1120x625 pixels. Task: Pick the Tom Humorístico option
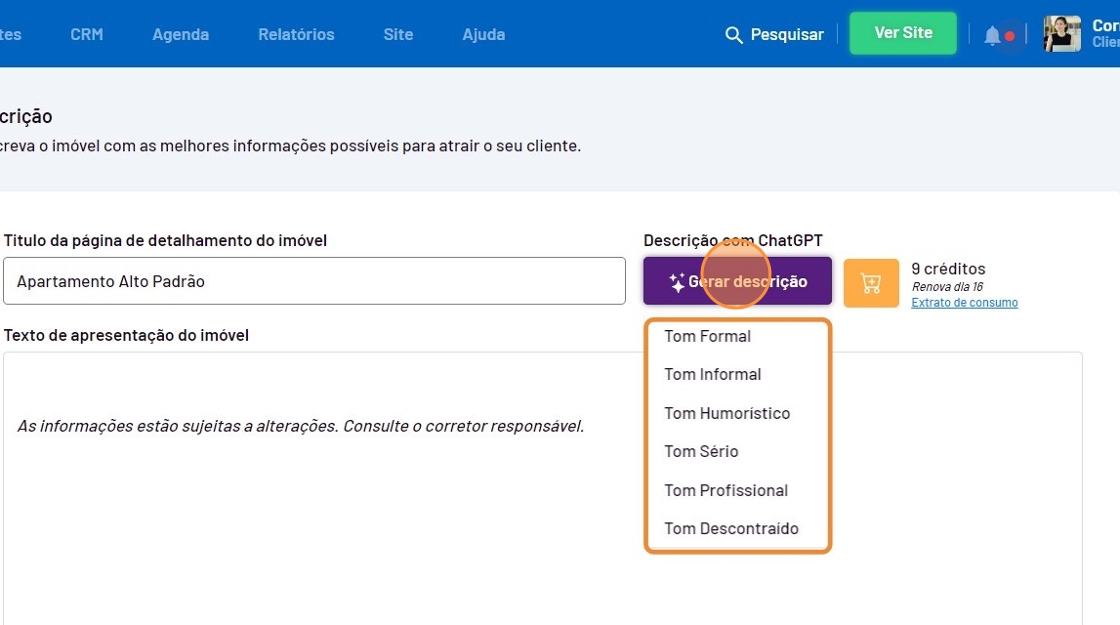point(727,413)
